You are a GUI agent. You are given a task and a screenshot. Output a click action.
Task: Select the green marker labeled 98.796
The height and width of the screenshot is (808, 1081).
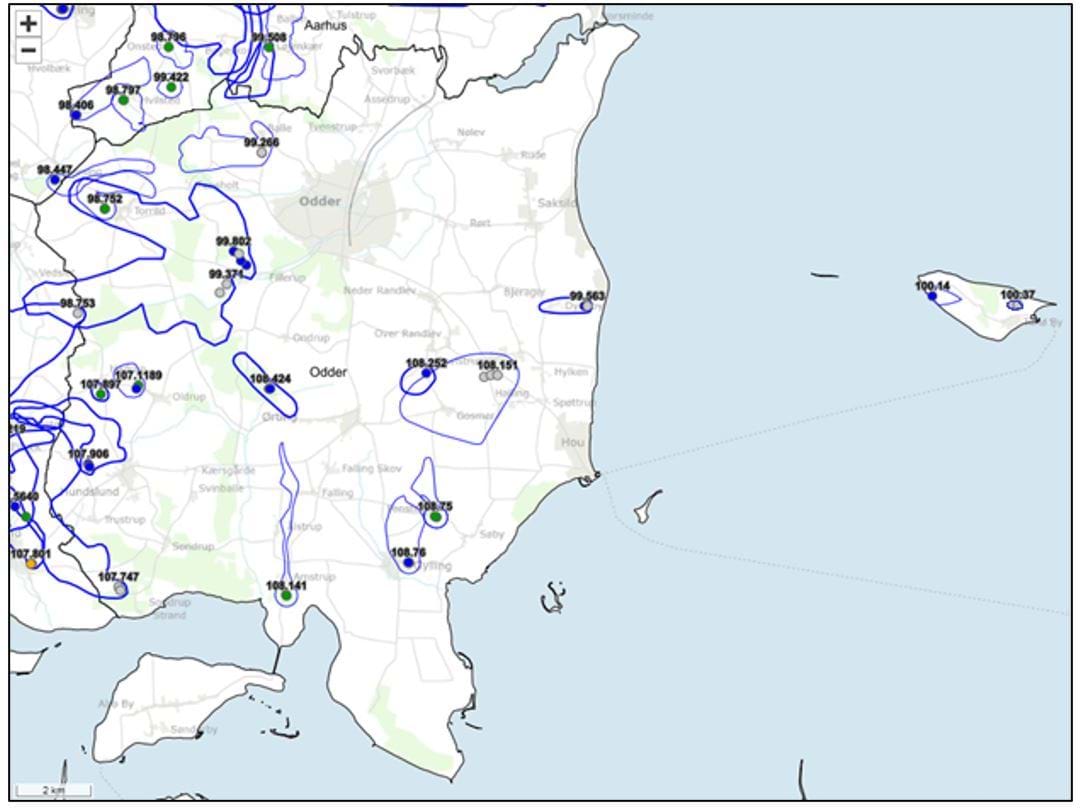click(169, 47)
